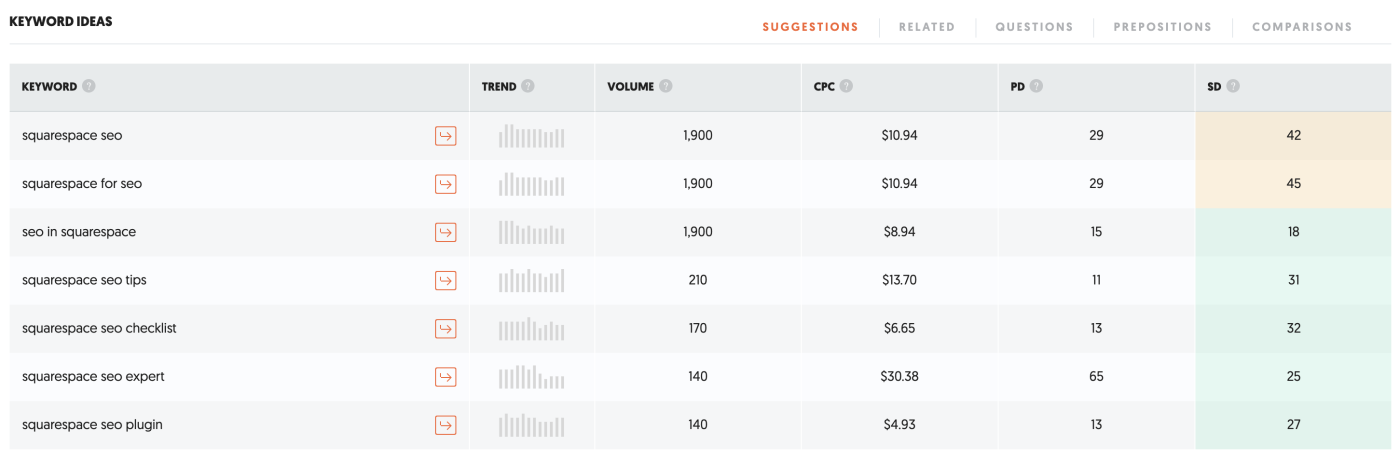Image resolution: width=1400 pixels, height=458 pixels.
Task: Show help tooltip icon beside KEYWORD header
Action: (x=89, y=87)
